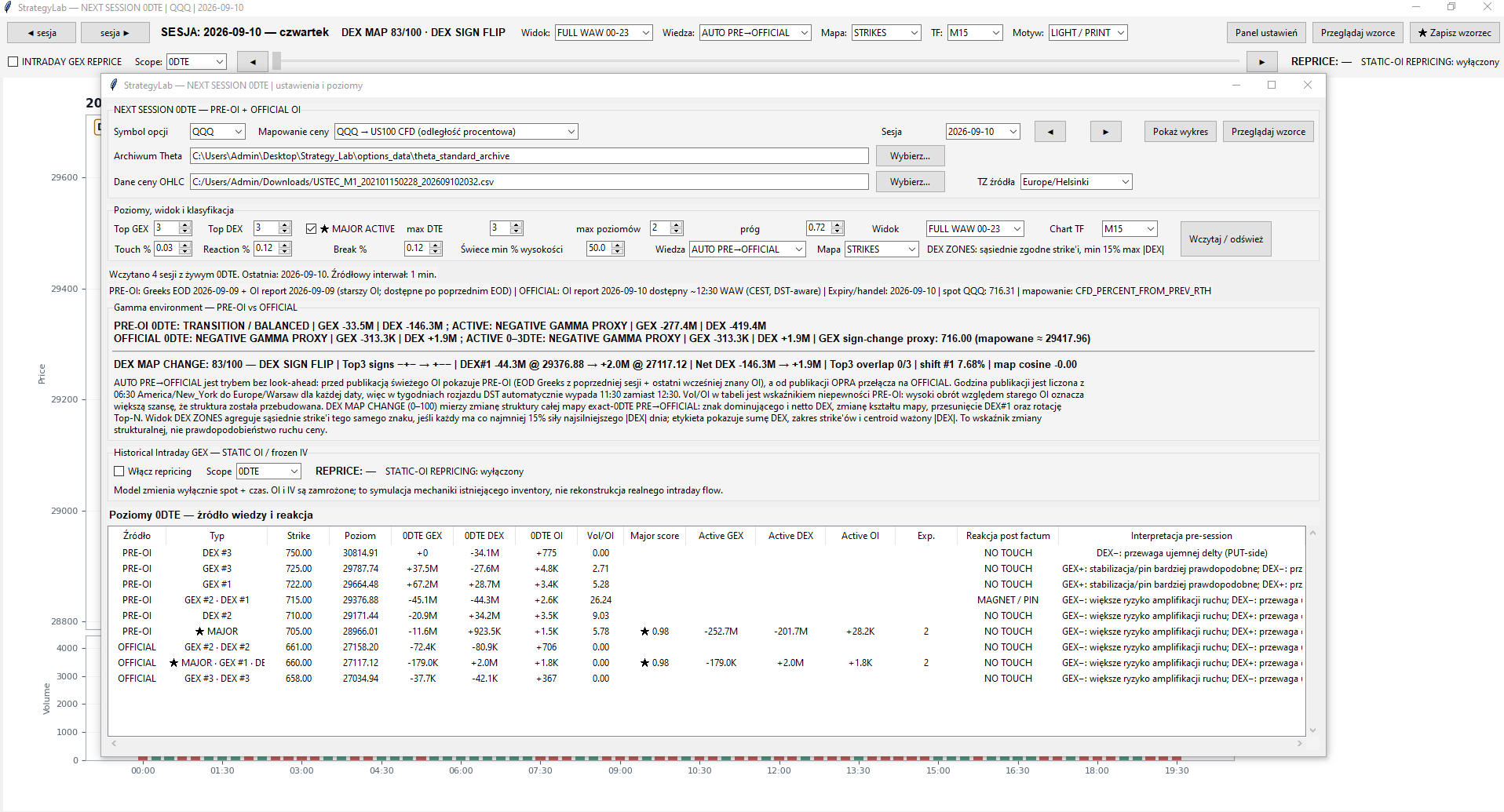The height and width of the screenshot is (812, 1504).
Task: Select the PRE-OI MAJOR row at strike 705.00
Action: point(706,632)
